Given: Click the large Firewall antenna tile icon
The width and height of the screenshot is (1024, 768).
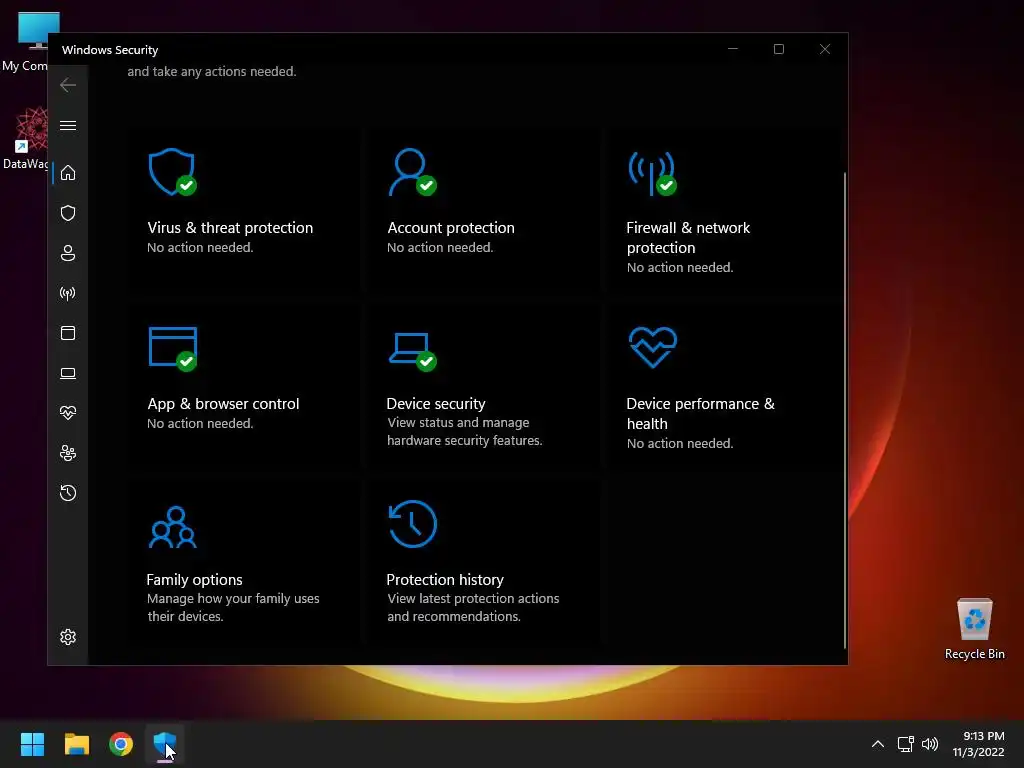Looking at the screenshot, I should (x=652, y=173).
